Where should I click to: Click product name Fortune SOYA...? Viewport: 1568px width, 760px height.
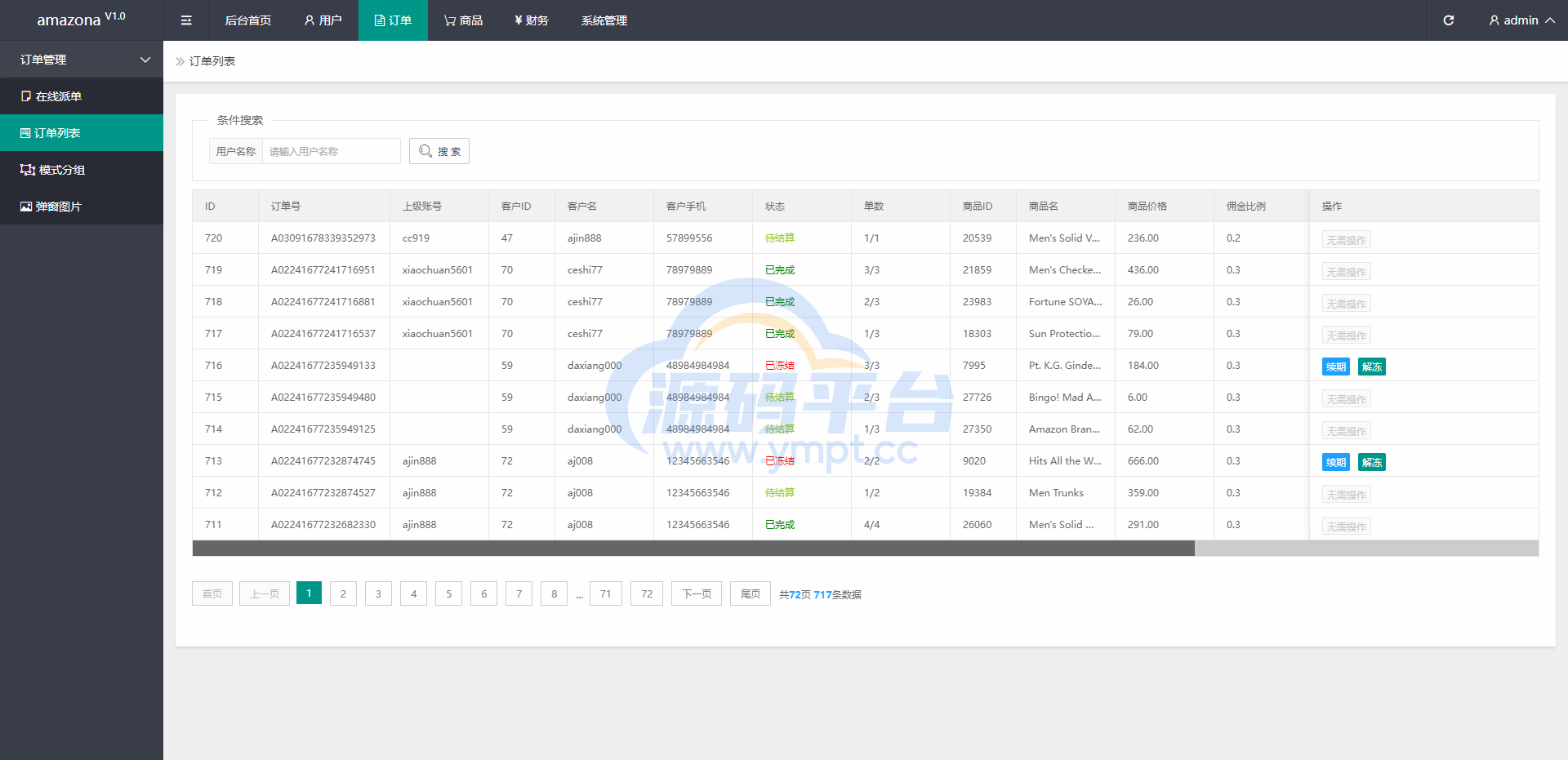[1066, 302]
